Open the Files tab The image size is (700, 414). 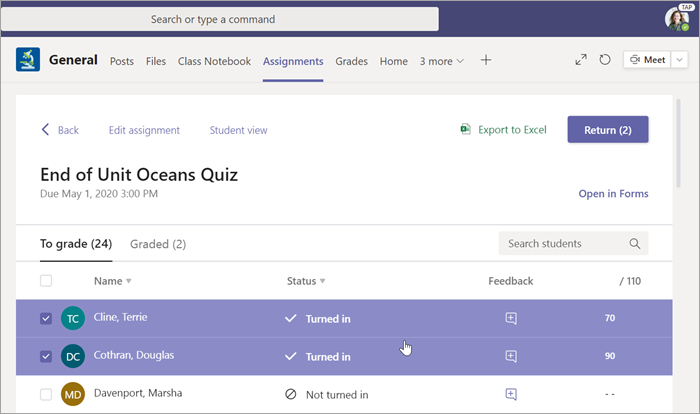click(156, 61)
